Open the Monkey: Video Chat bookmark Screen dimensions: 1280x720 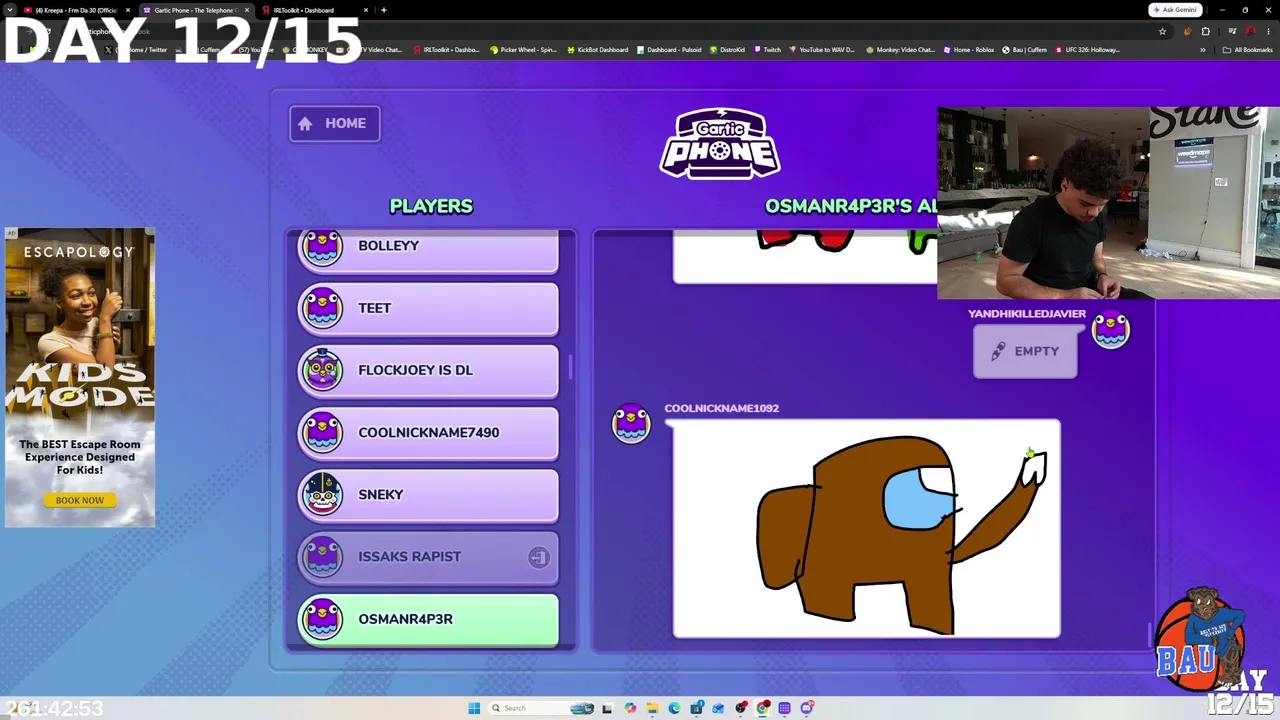[x=900, y=49]
